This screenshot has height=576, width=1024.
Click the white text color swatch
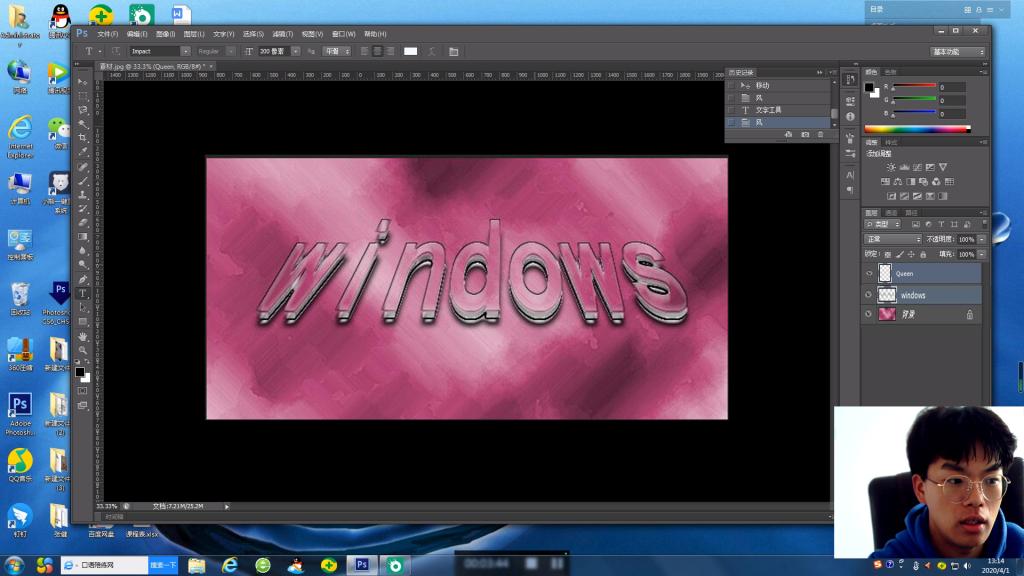coord(410,51)
